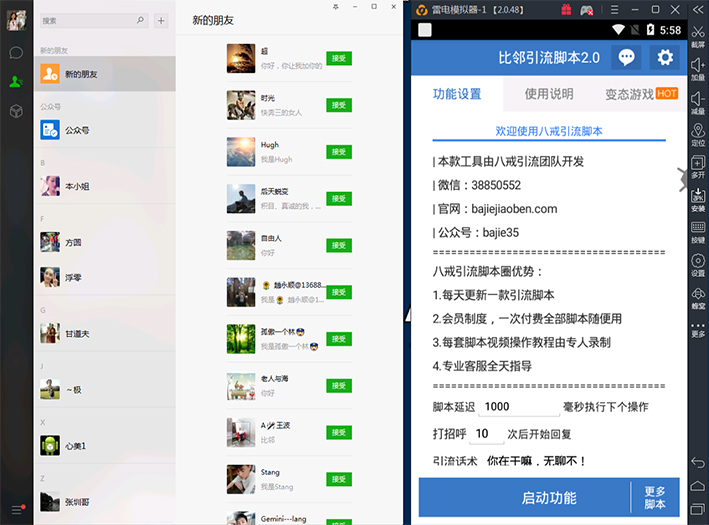The height and width of the screenshot is (525, 709).
Task: Click the battery icon in Android status bar
Action: pyautogui.click(x=650, y=30)
